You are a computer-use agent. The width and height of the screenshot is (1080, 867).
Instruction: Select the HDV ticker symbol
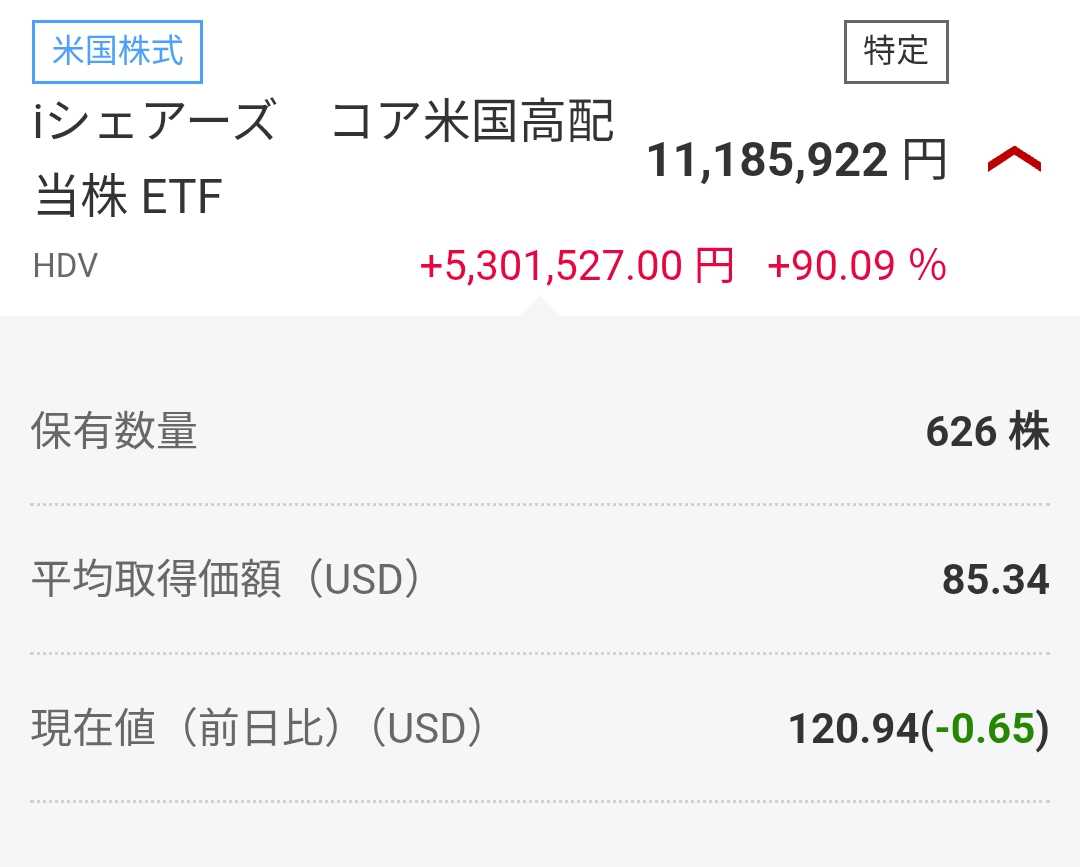coord(65,266)
